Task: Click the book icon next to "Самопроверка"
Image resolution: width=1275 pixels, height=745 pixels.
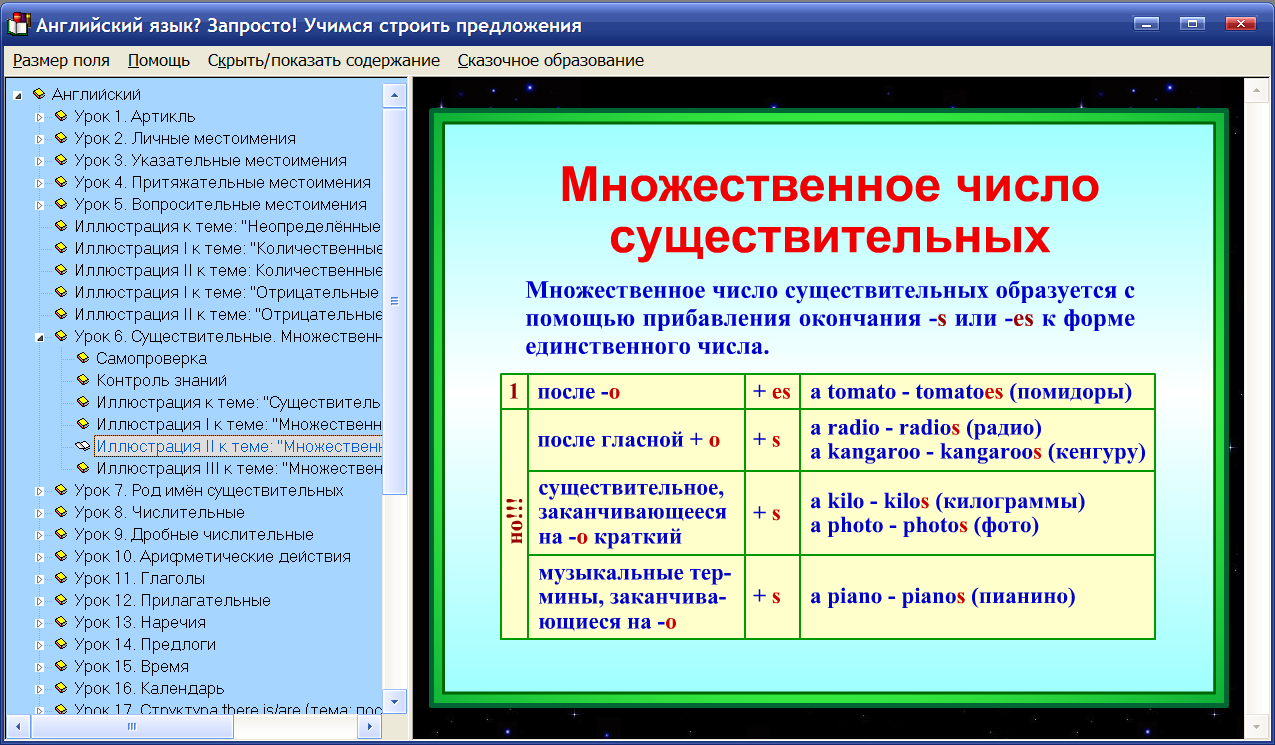Action: coord(81,358)
